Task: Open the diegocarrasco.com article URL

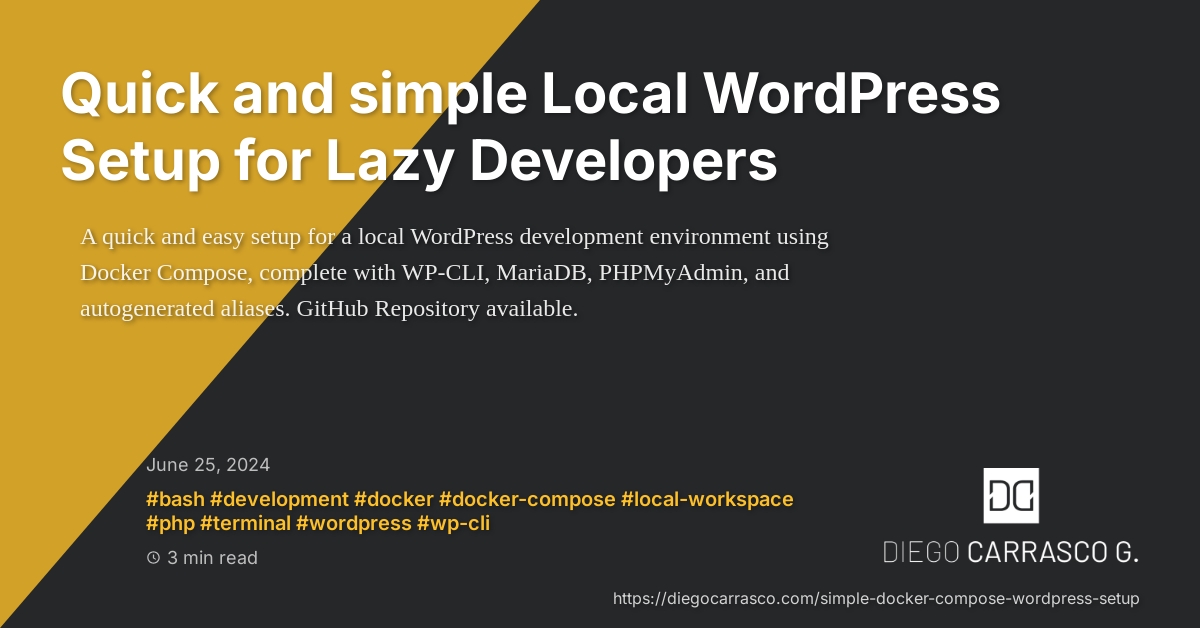Action: [876, 598]
